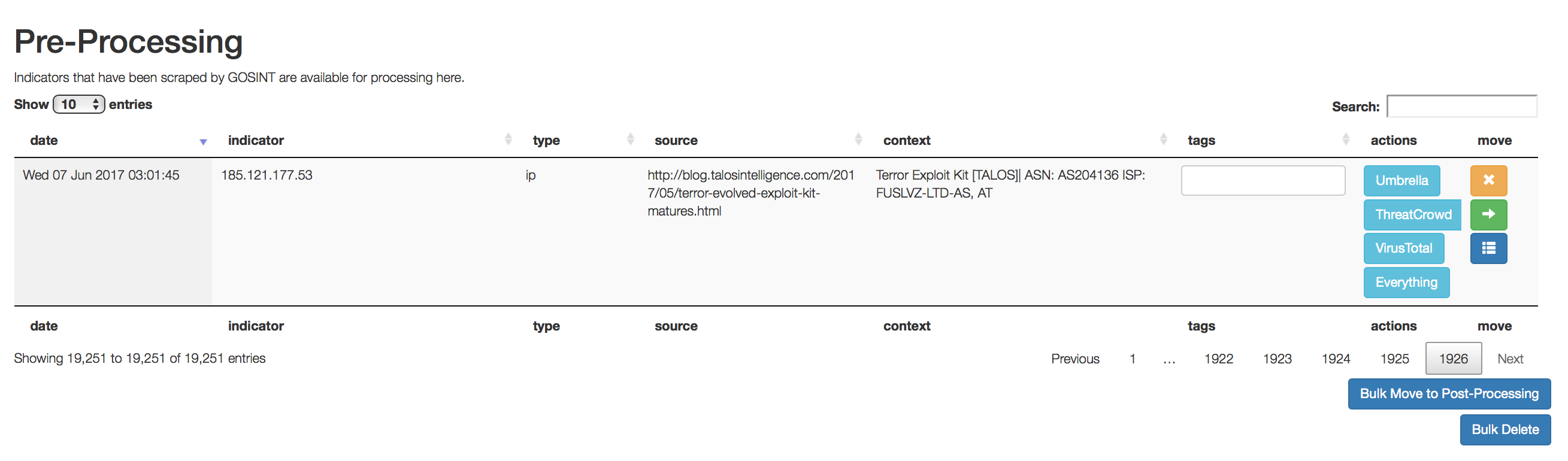This screenshot has height=461, width=1568.
Task: Sort table by context column arrows
Action: click(1163, 140)
